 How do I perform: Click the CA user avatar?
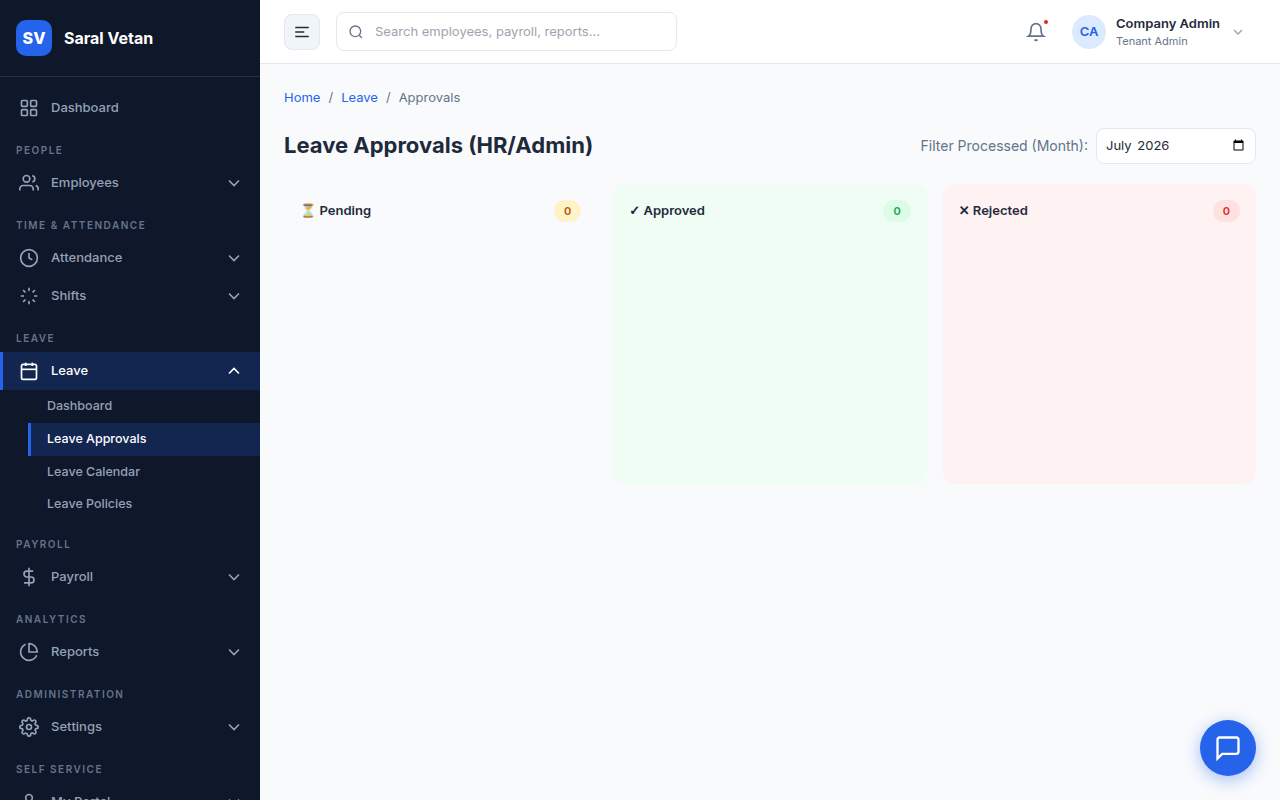(1089, 32)
